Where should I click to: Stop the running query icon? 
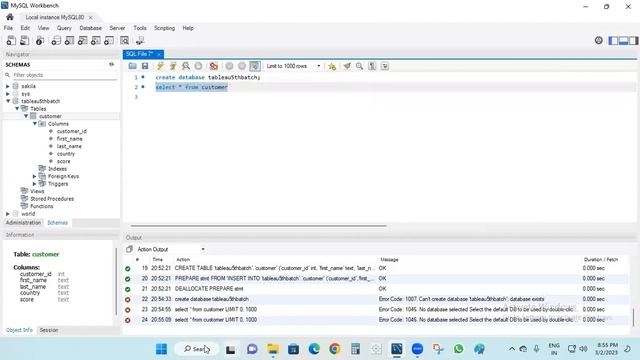pos(198,66)
